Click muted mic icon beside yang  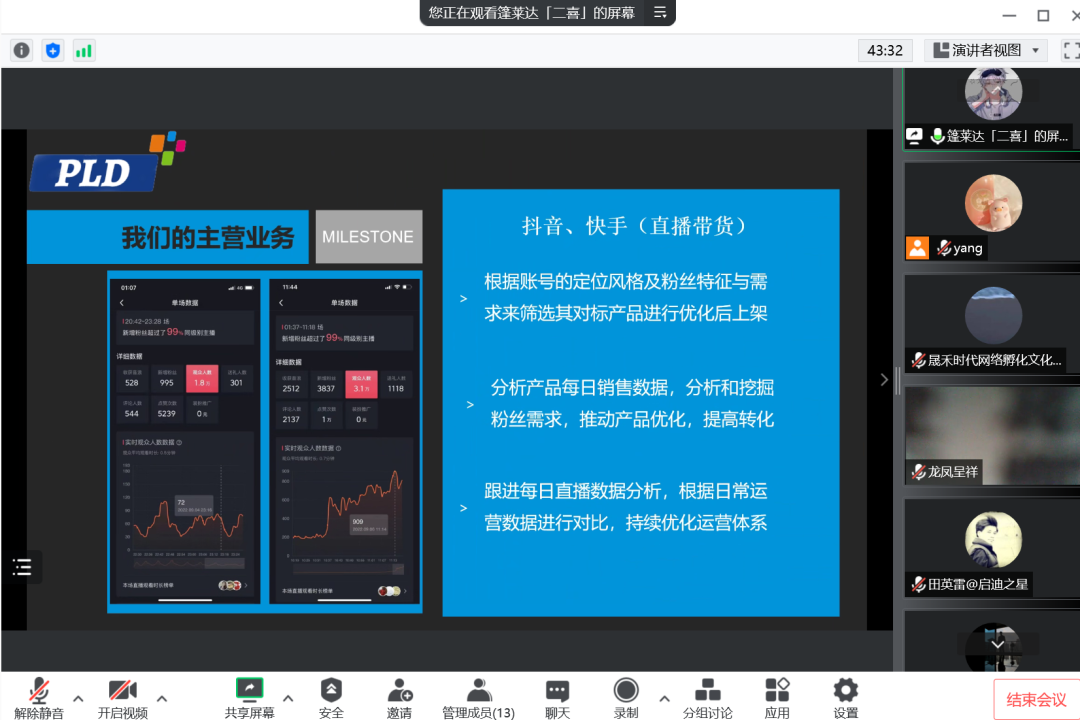[944, 248]
